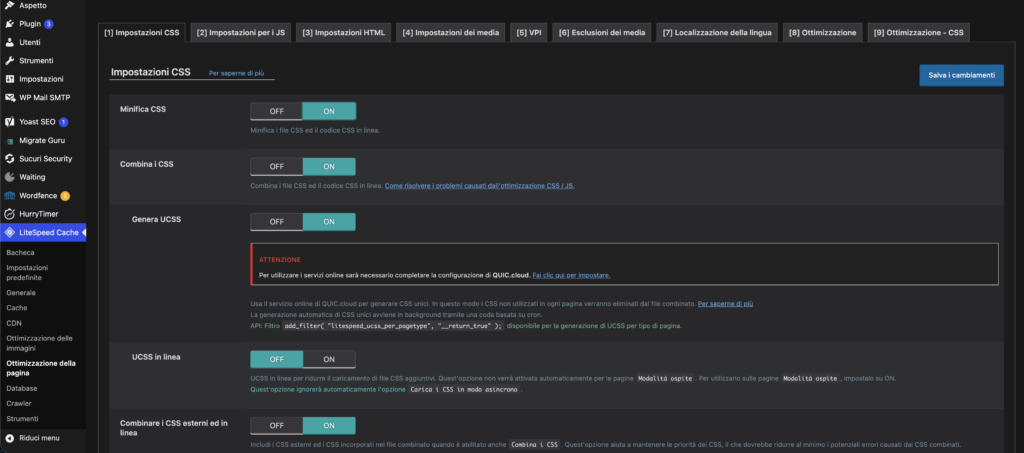Screen dimensions: 1024x453
Task: Open Generale under LiteSpeed Cache
Action: tap(21, 293)
